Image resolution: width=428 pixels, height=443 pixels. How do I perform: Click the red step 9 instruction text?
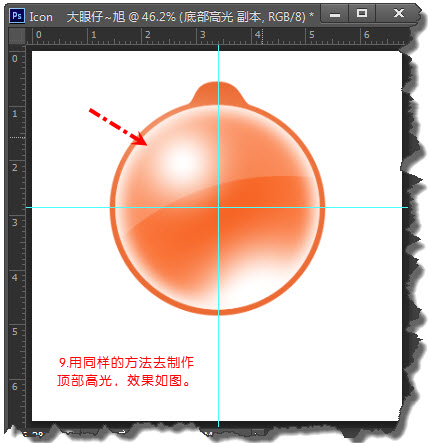click(x=125, y=371)
